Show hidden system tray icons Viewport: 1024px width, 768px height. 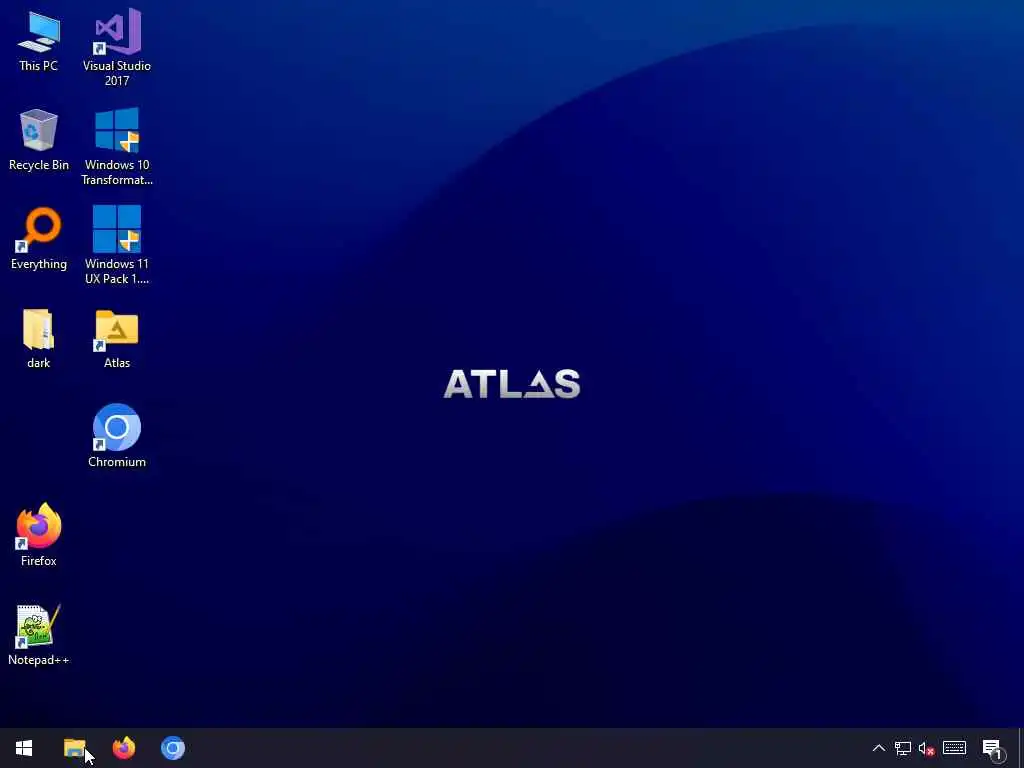click(x=878, y=748)
